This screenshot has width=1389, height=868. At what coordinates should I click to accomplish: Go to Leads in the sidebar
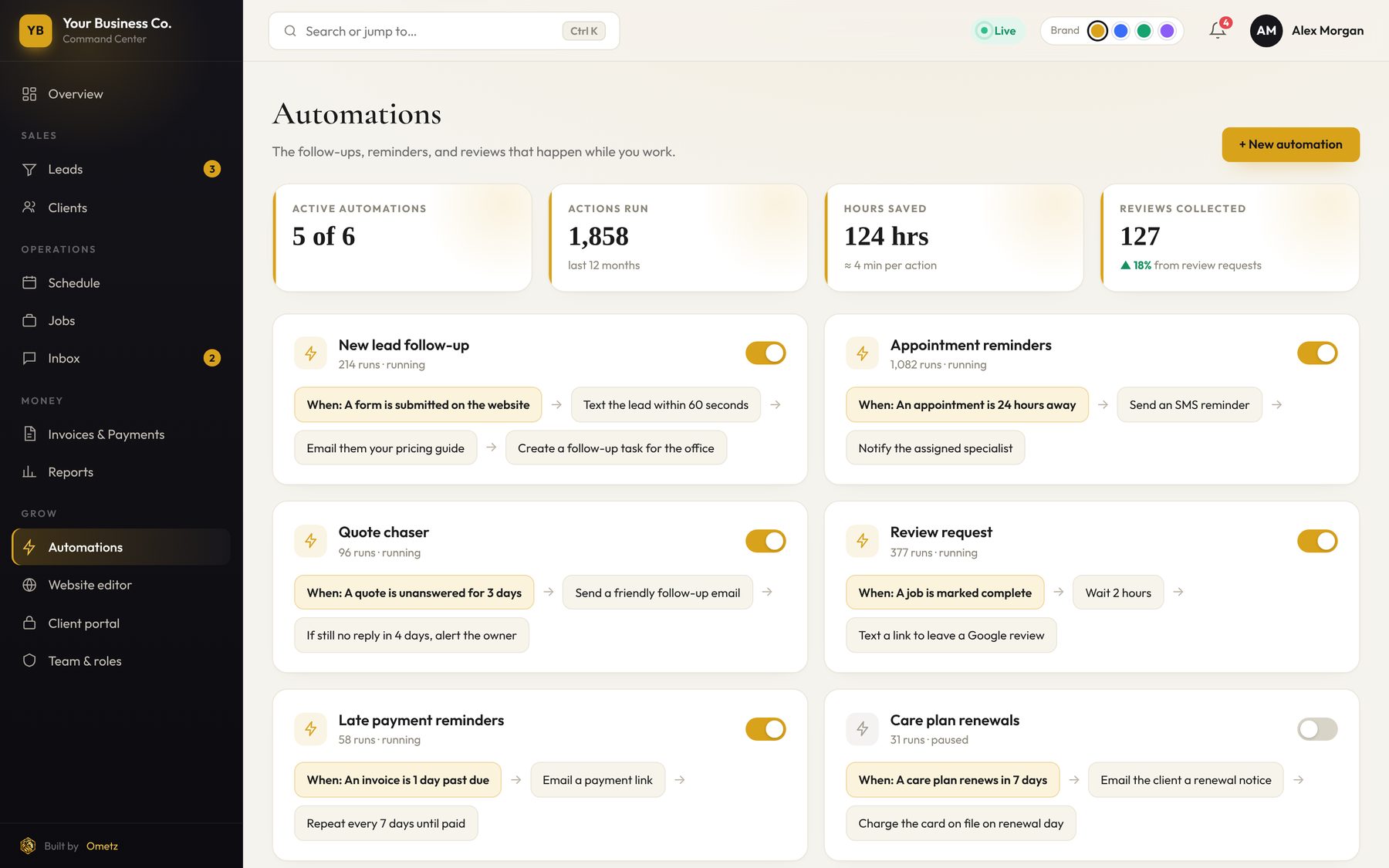[x=121, y=169]
